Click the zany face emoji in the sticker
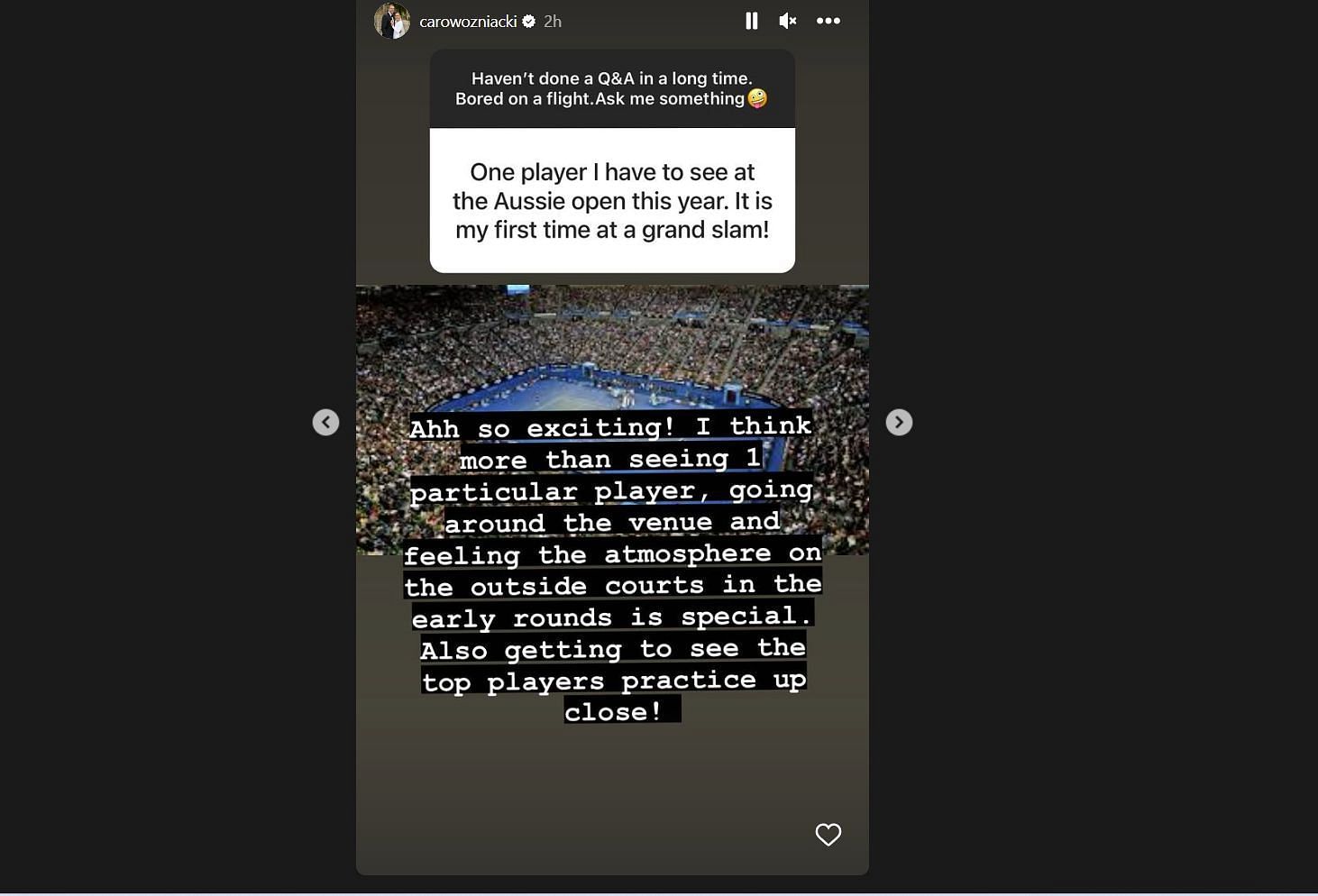 [757, 98]
